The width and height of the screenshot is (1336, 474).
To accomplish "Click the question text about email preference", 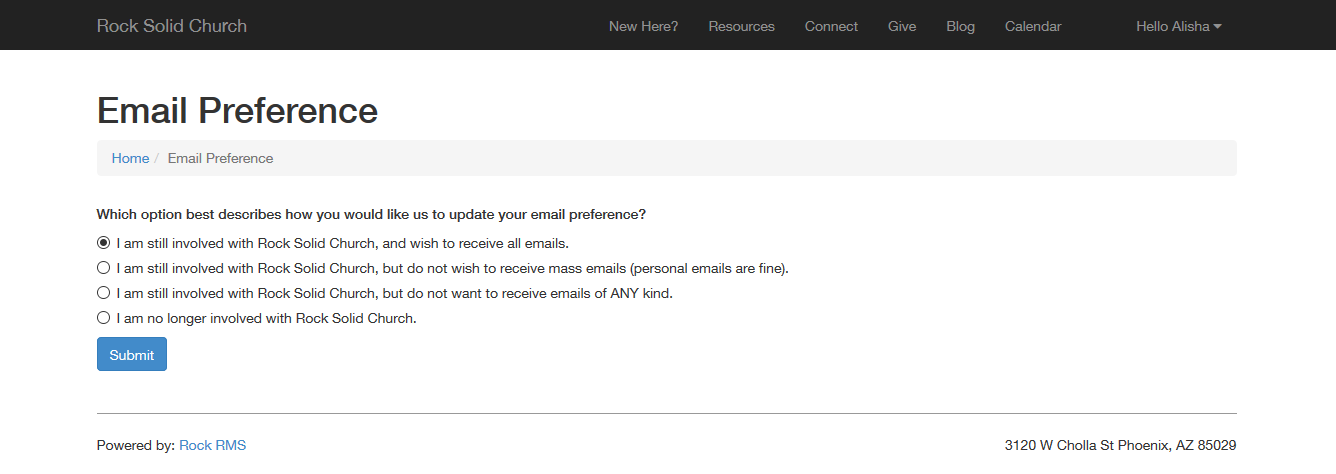I will pyautogui.click(x=371, y=214).
